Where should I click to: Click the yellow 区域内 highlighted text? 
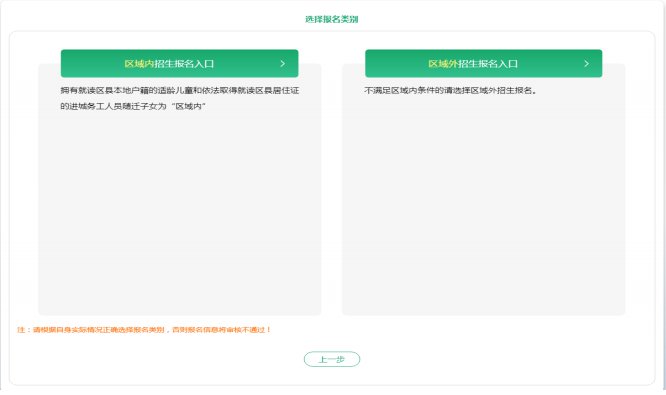coord(139,64)
